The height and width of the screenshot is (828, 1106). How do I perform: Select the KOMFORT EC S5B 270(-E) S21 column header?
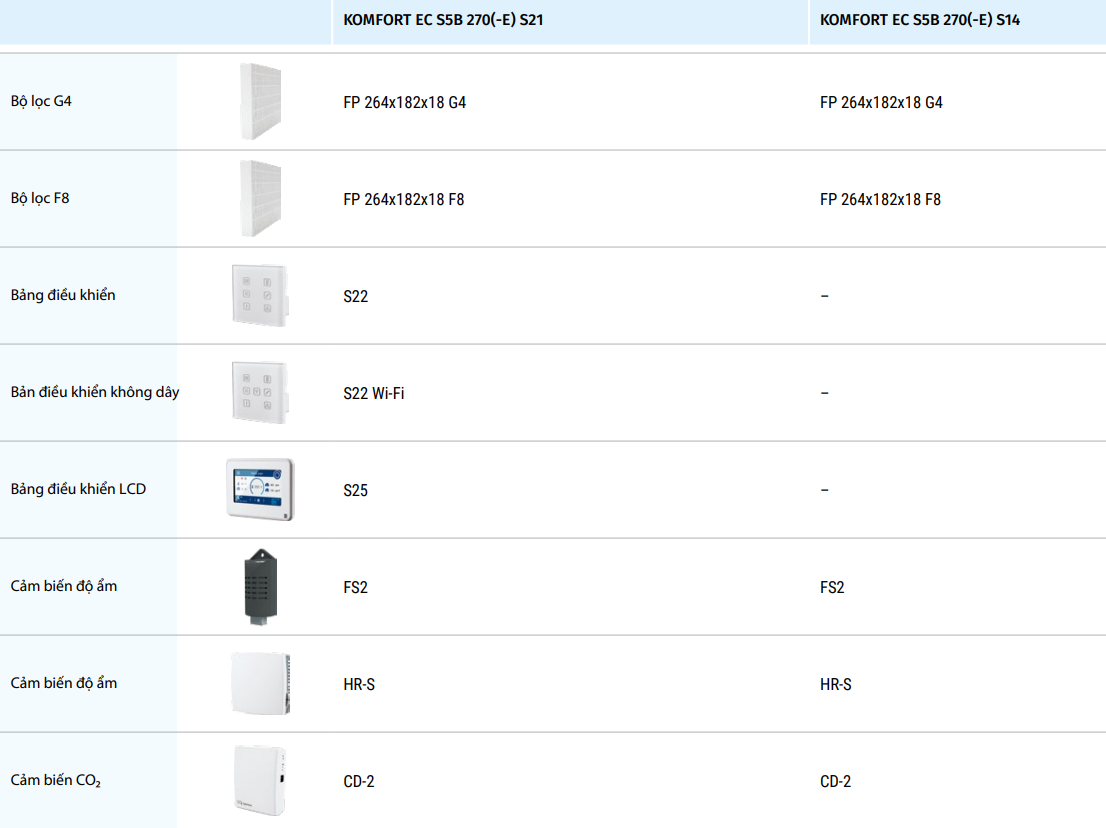tap(443, 20)
